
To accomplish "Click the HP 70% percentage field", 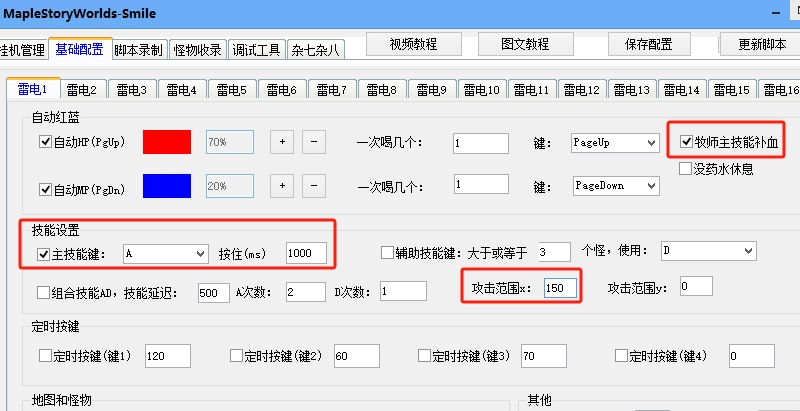I will 230,142.
